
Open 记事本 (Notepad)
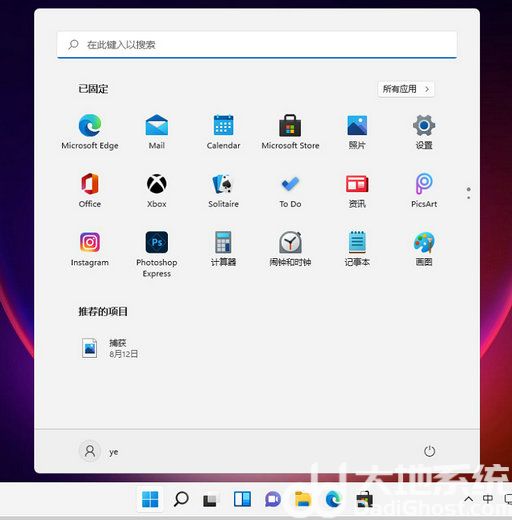click(x=357, y=249)
